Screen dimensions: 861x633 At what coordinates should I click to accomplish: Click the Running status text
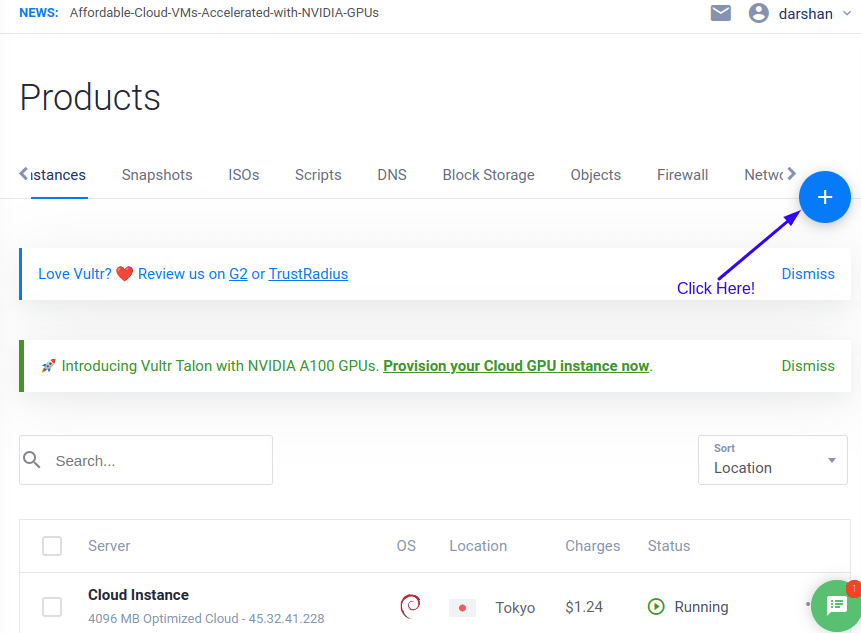(701, 607)
